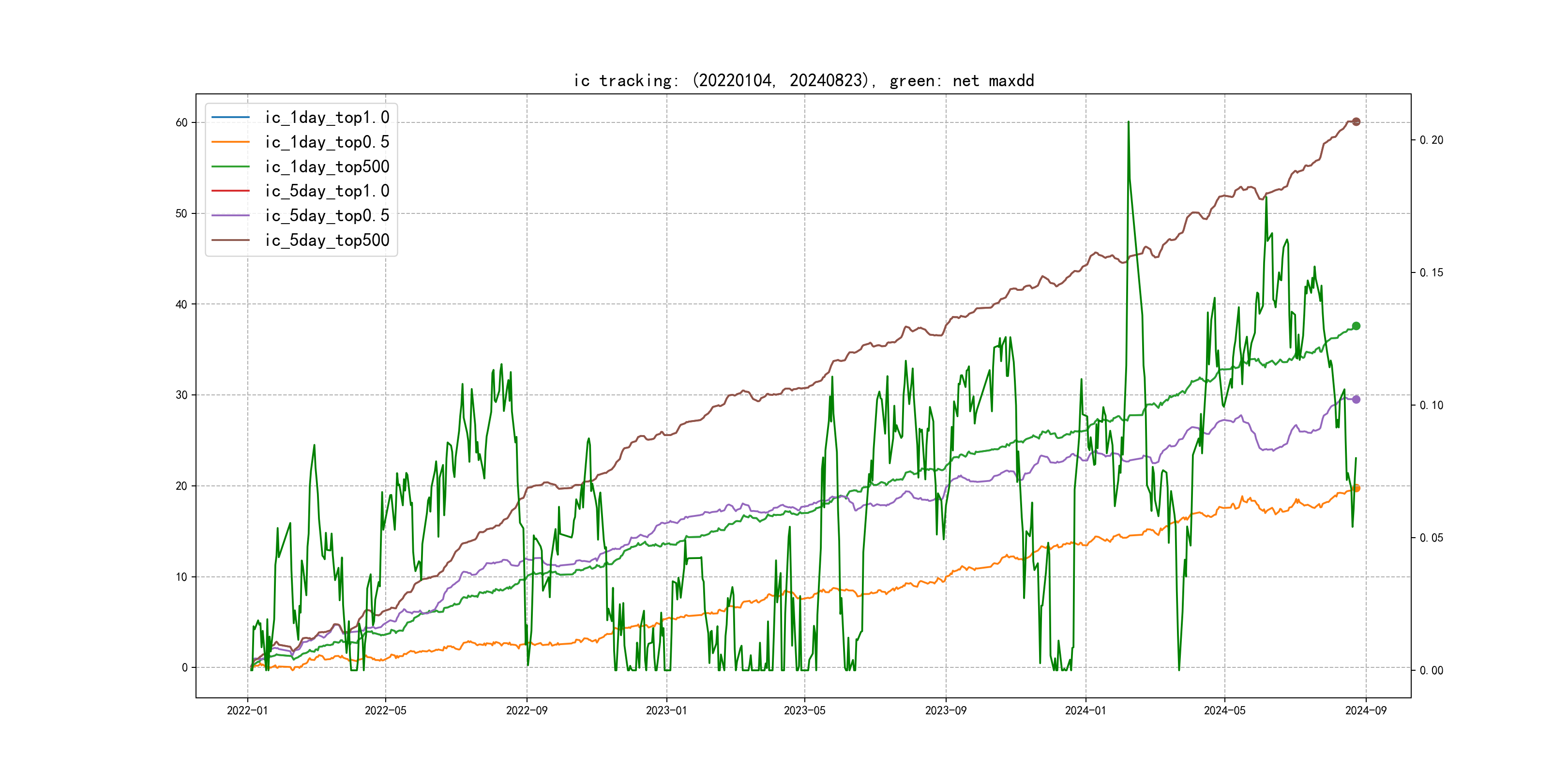Click the brown legend line for ic_5day_top500
The height and width of the screenshot is (784, 1568).
point(230,240)
